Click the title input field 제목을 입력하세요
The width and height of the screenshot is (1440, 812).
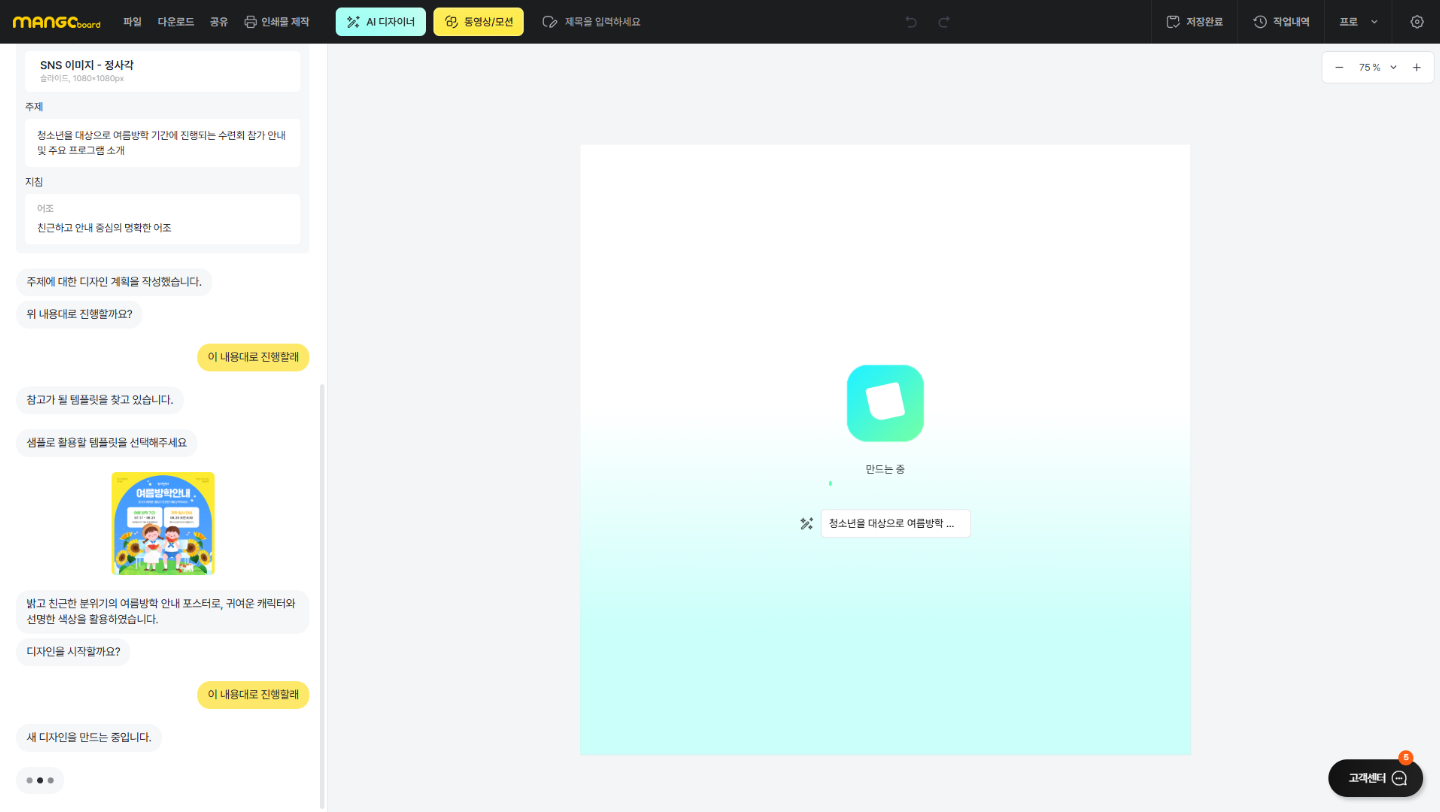(602, 22)
